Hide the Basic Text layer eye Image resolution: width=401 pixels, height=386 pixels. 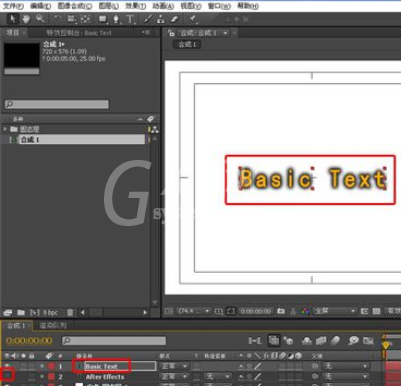click(7, 366)
